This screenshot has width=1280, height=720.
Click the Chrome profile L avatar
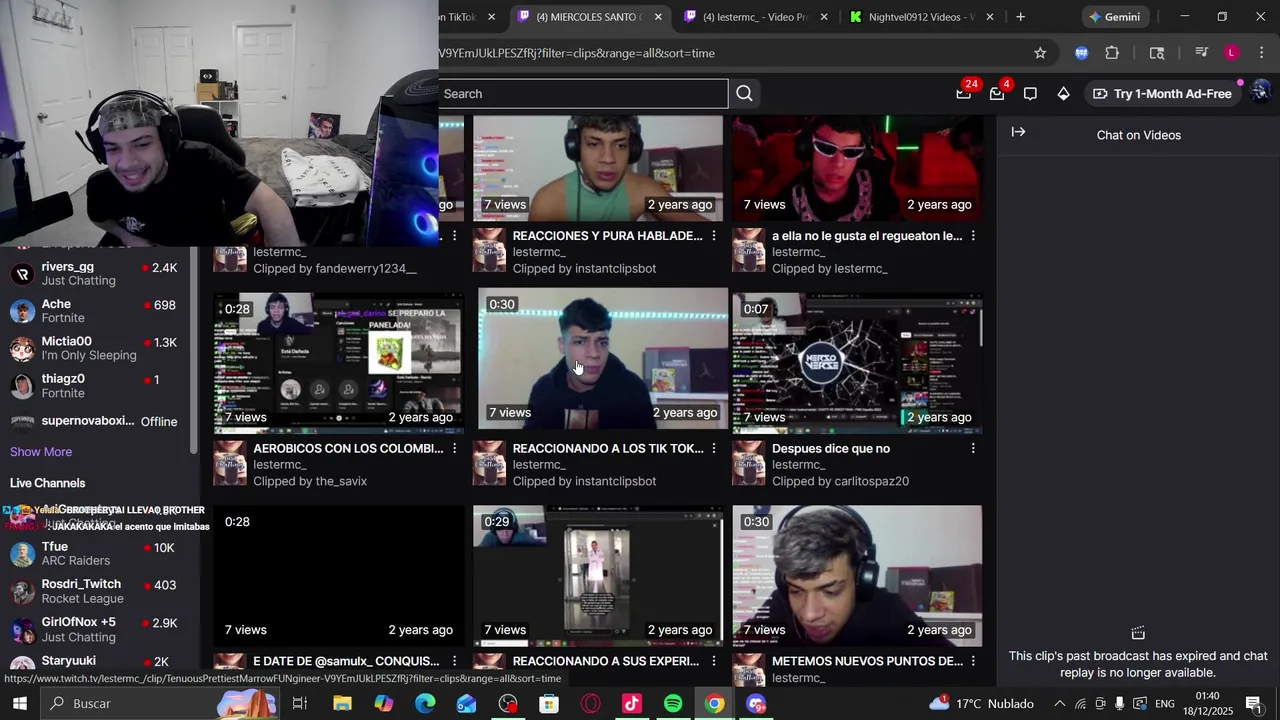(x=1232, y=53)
